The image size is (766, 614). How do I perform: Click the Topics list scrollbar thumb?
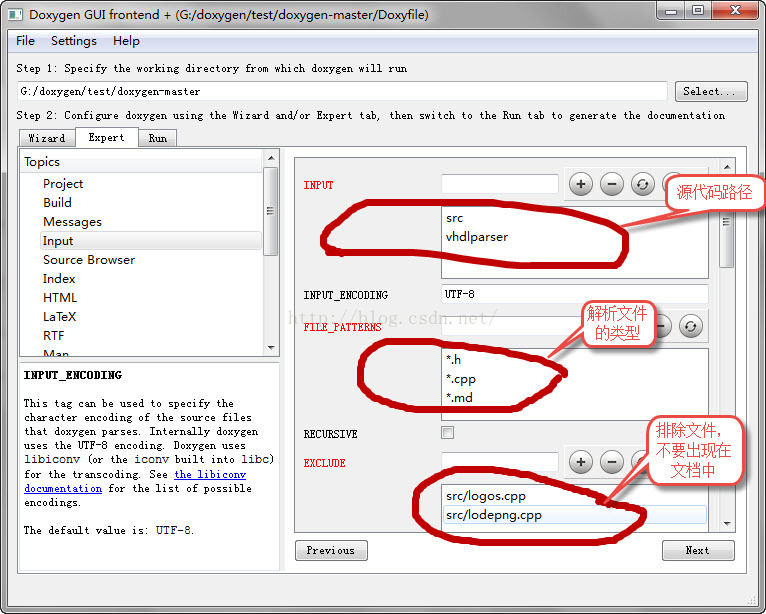click(x=271, y=211)
